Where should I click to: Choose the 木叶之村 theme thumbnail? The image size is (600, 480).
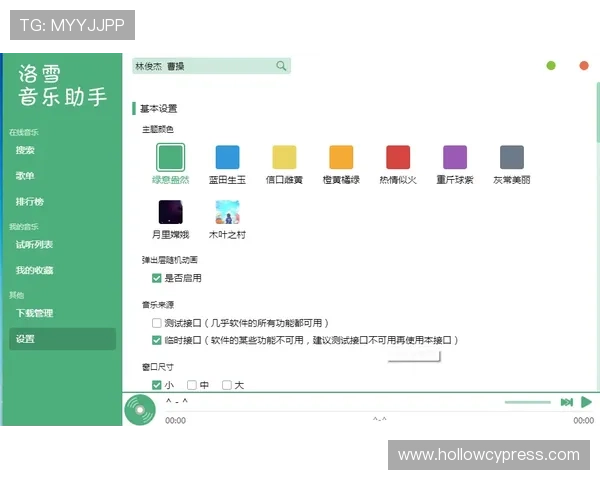pyautogui.click(x=227, y=212)
